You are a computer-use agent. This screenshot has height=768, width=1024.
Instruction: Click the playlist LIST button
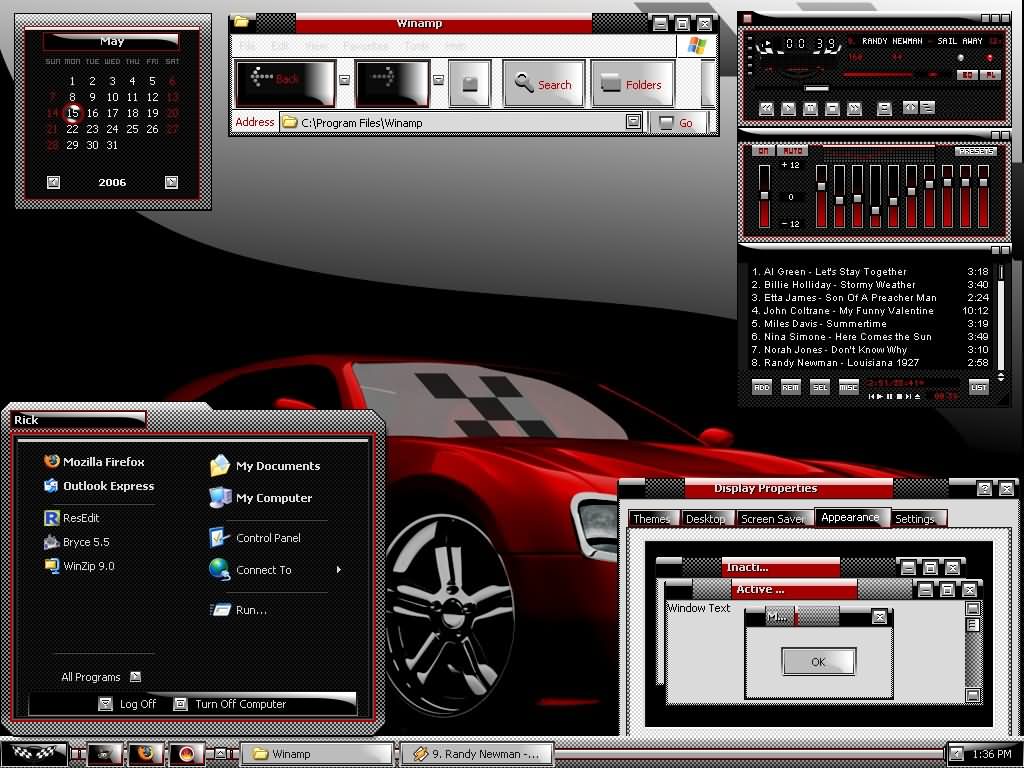(x=978, y=387)
